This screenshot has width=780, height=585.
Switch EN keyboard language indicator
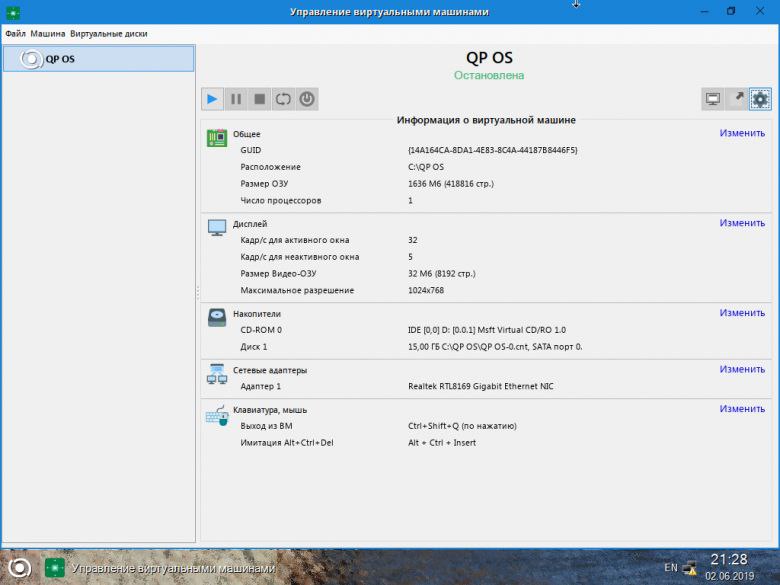pos(671,568)
